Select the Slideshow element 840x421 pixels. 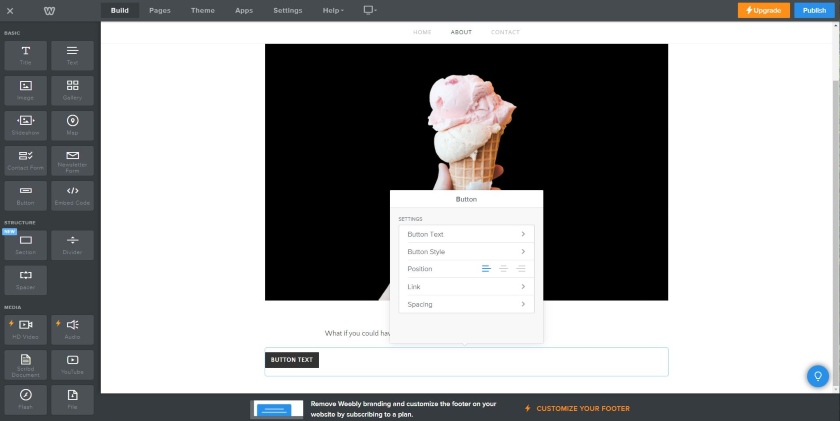(25, 126)
